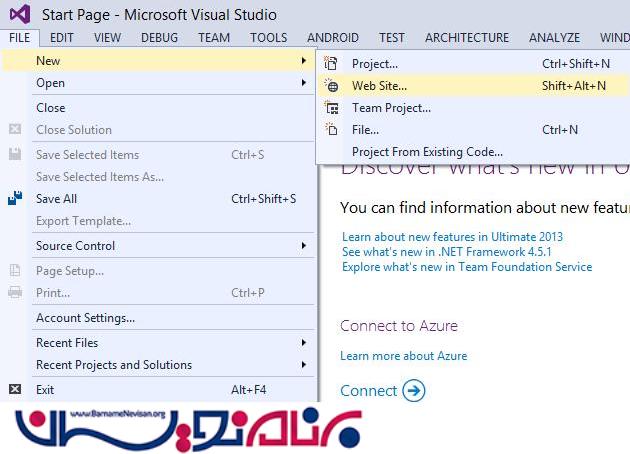Click the New File icon

tap(332, 130)
